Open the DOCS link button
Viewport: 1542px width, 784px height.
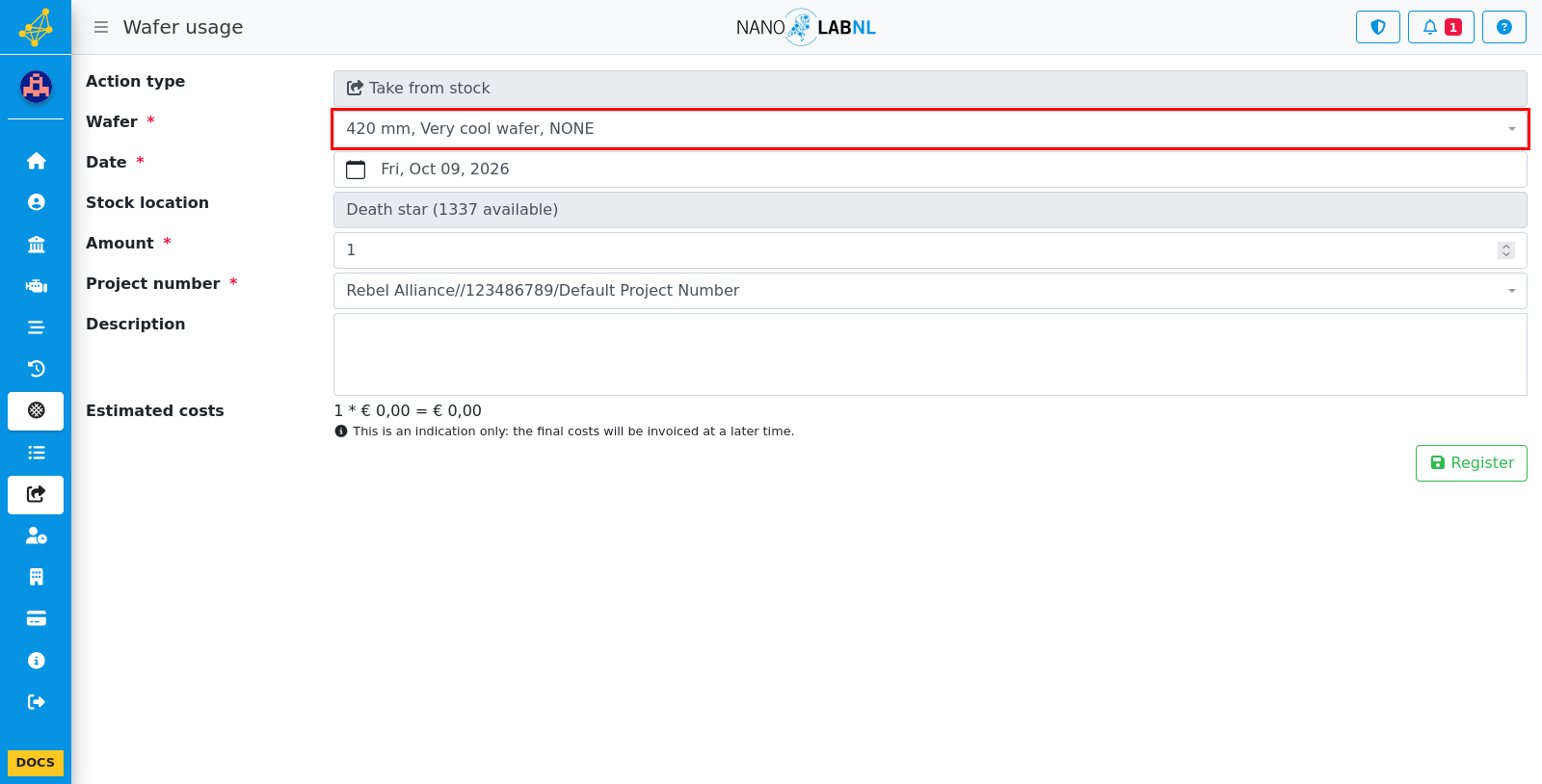coord(36,763)
